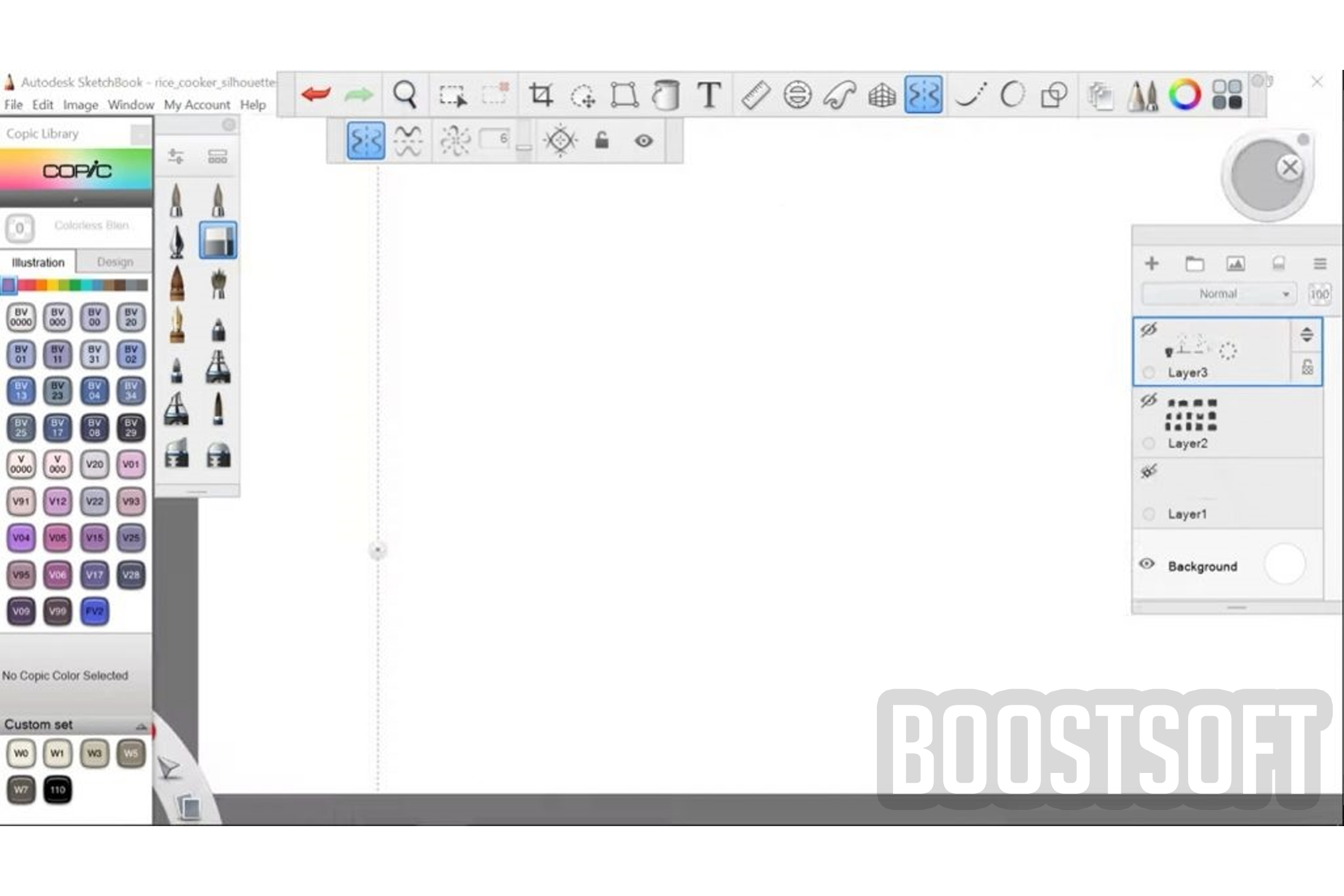
Task: Toggle the symmetry line lock
Action: pos(602,141)
